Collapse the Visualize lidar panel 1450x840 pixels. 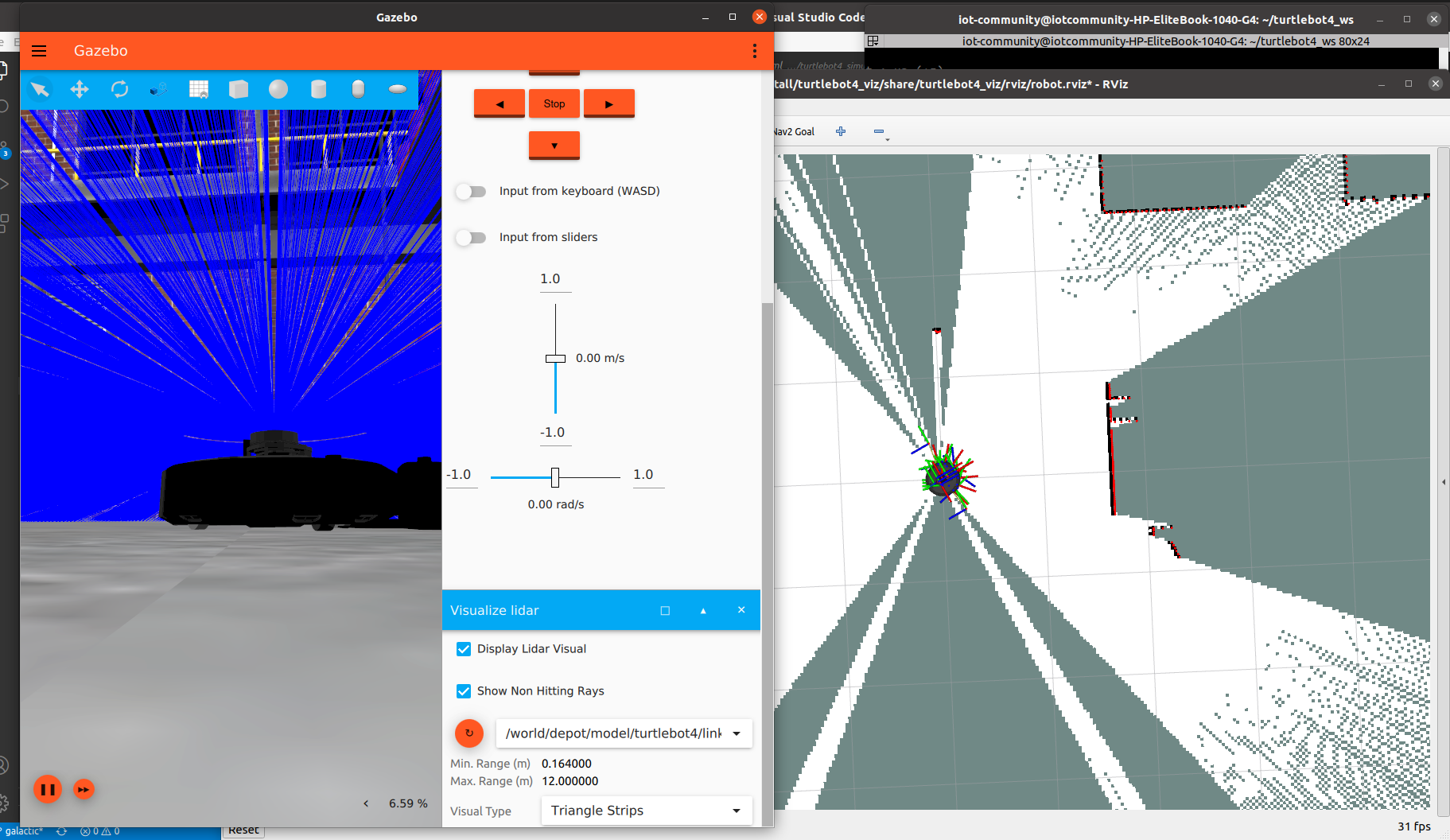click(703, 610)
